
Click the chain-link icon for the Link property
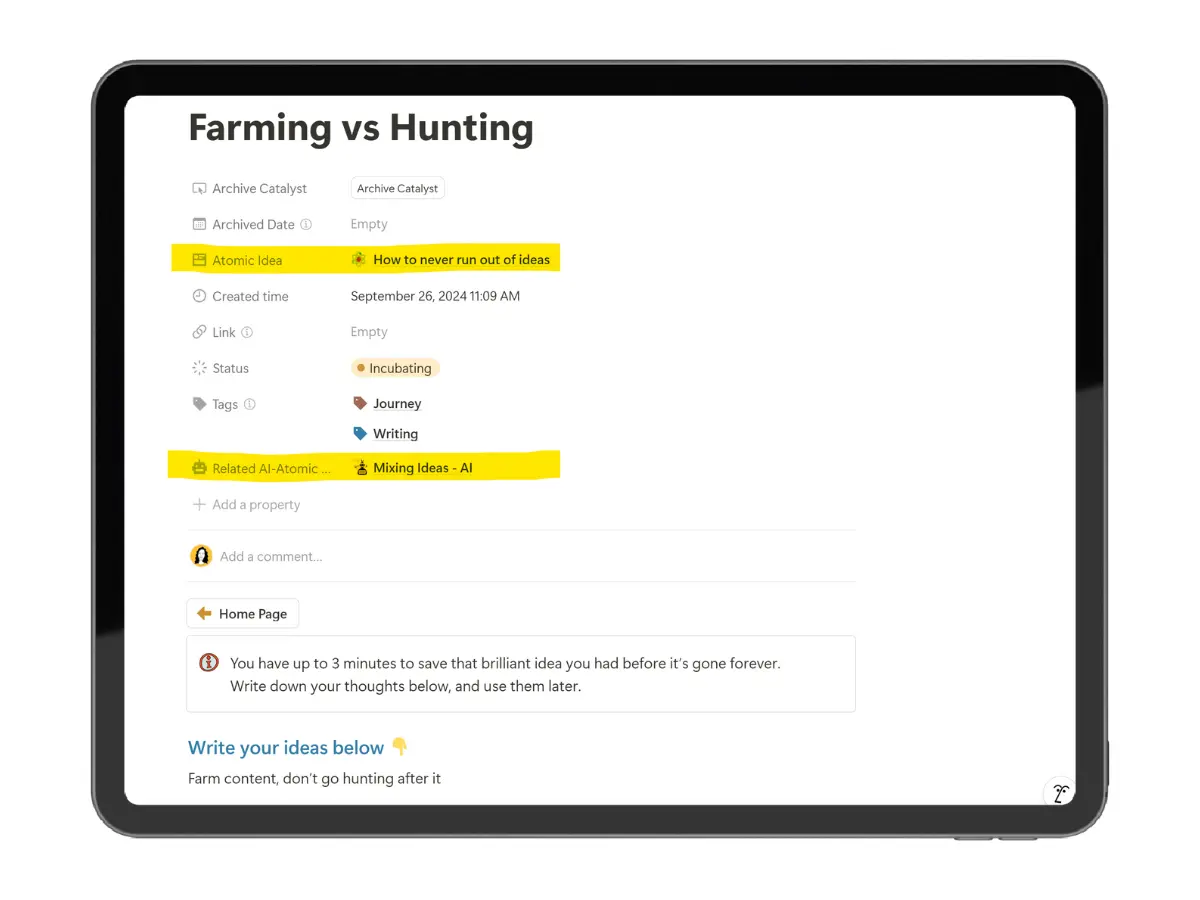[x=199, y=331]
